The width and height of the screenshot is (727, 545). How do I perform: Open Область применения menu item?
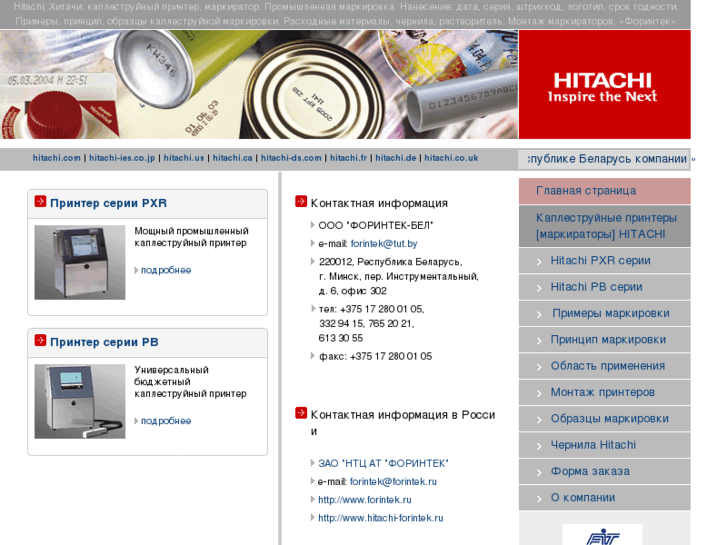[607, 366]
